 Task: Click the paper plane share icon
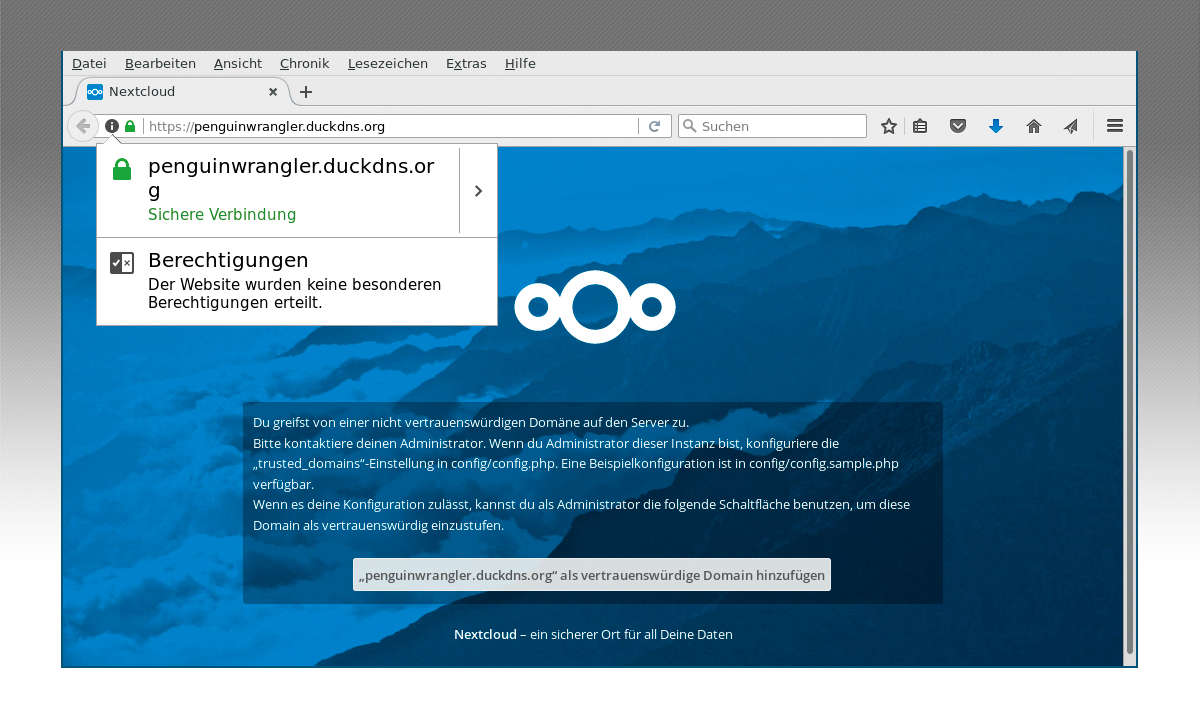pos(1071,126)
